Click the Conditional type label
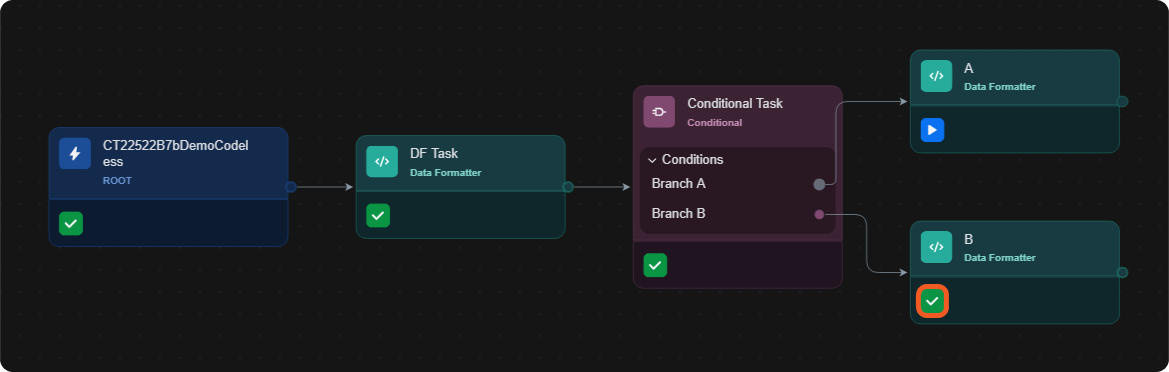Viewport: 1169px width, 372px height. (x=714, y=123)
